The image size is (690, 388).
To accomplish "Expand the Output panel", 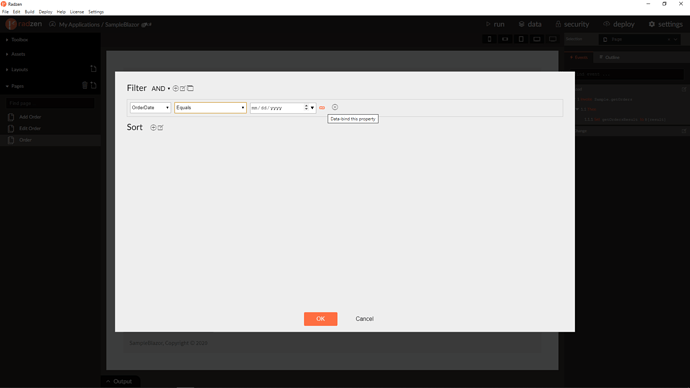I will (x=119, y=381).
